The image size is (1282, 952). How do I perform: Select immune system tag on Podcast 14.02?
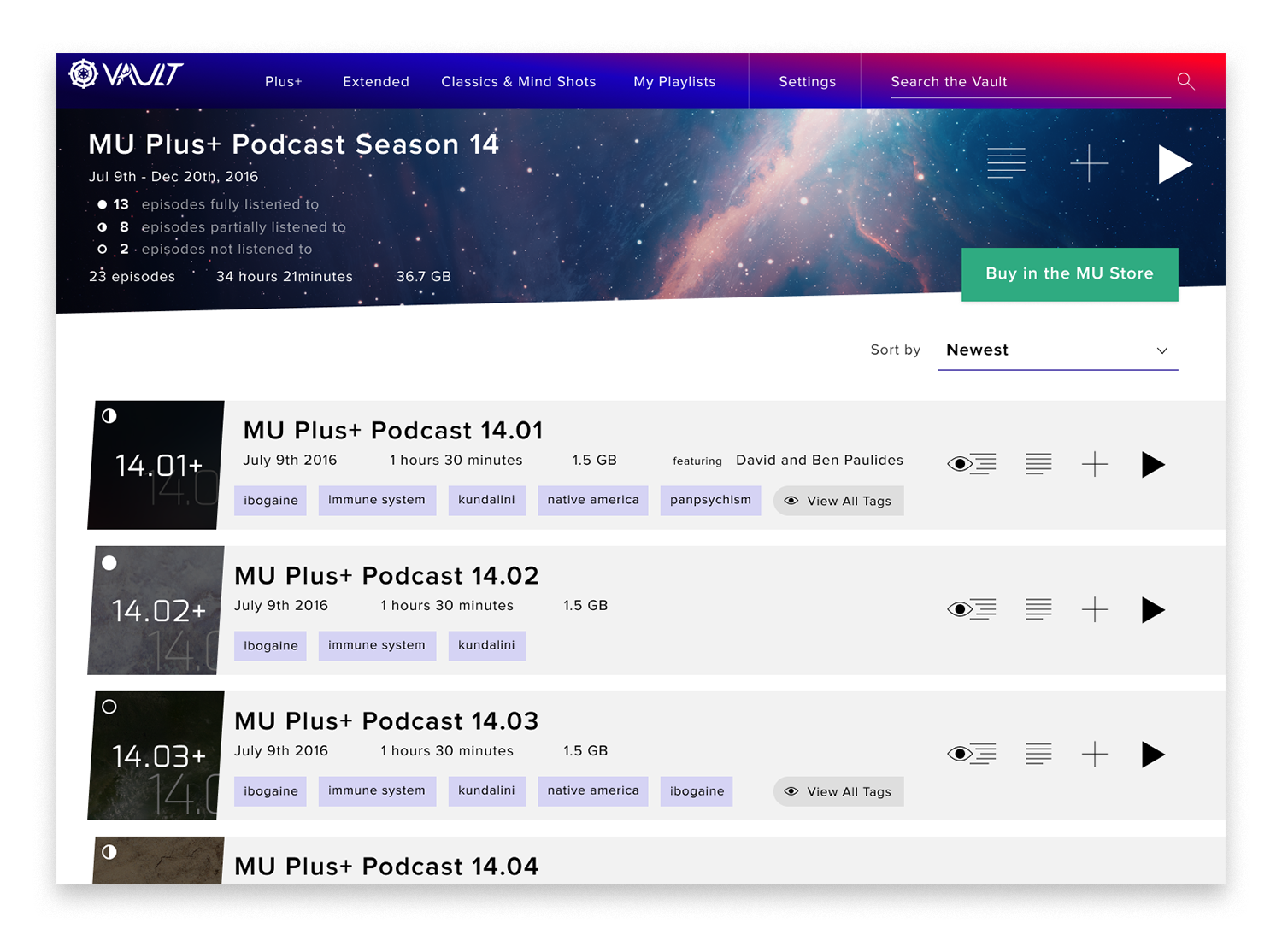click(x=377, y=645)
